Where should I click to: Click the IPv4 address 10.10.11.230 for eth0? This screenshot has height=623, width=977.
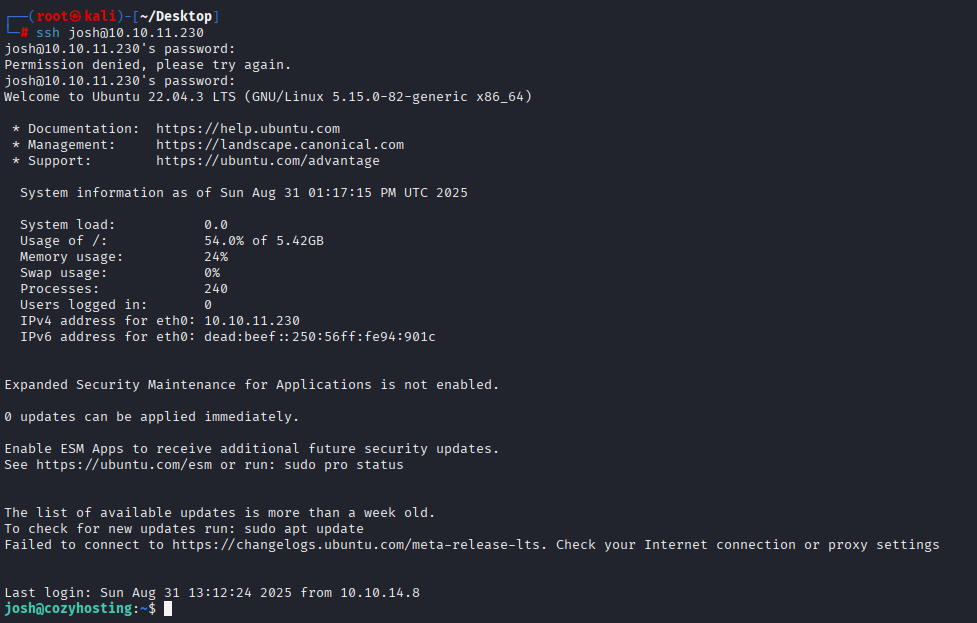(x=252, y=321)
